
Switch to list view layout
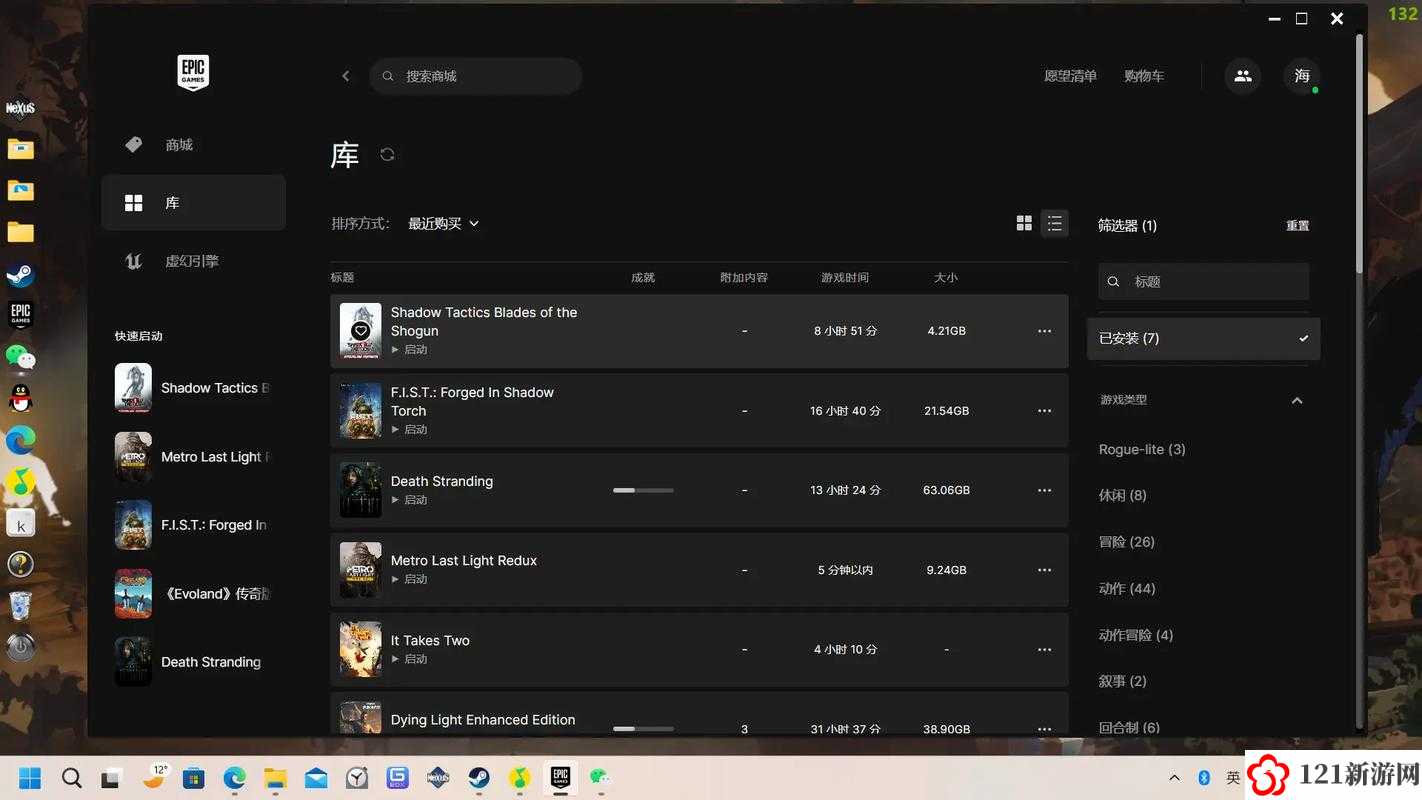tap(1054, 223)
